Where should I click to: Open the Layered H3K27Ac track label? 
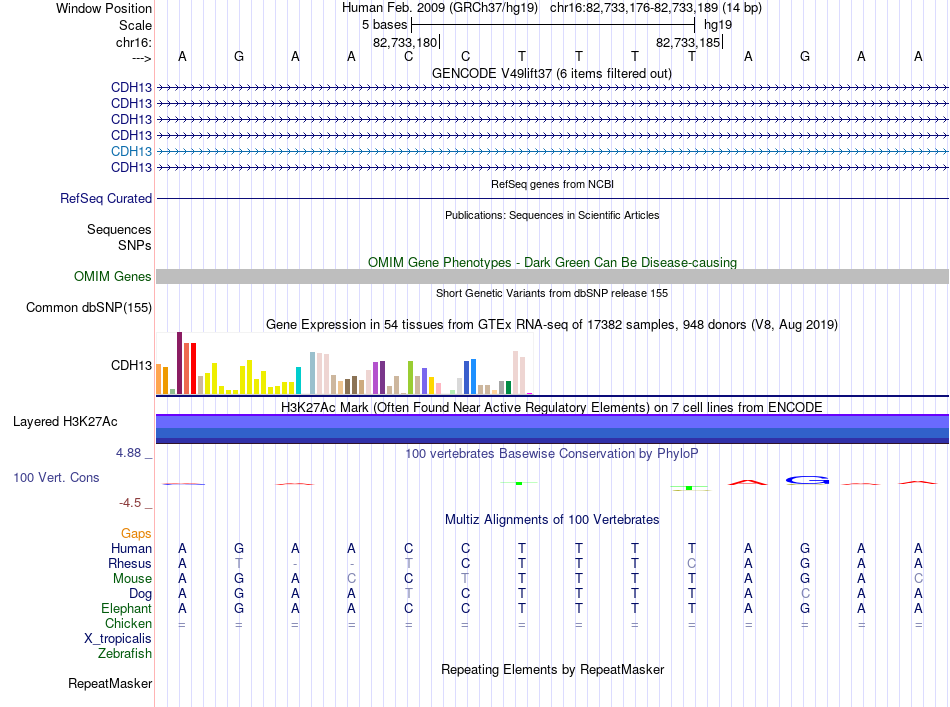click(65, 422)
